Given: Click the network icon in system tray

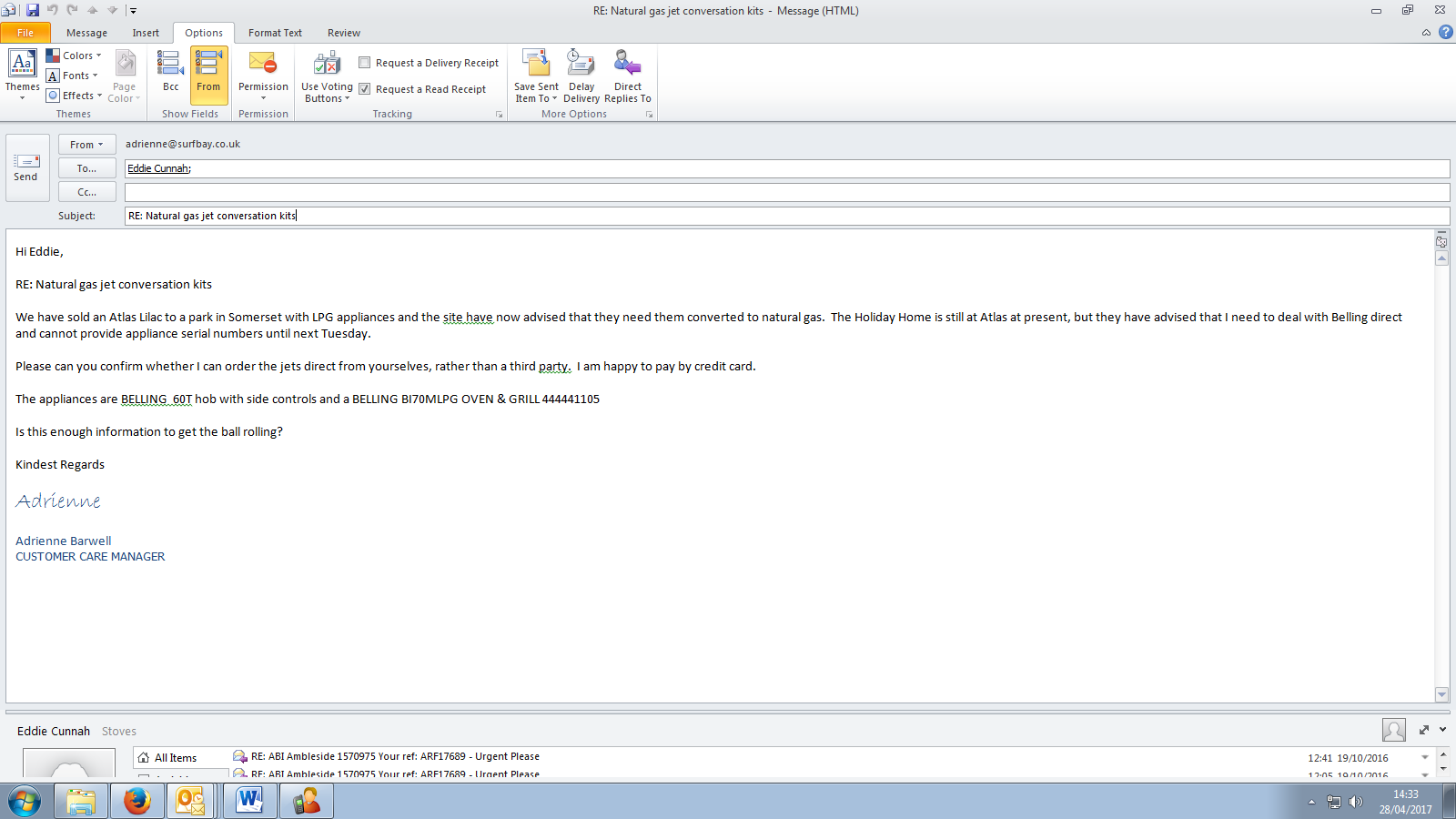Looking at the screenshot, I should 1334,802.
